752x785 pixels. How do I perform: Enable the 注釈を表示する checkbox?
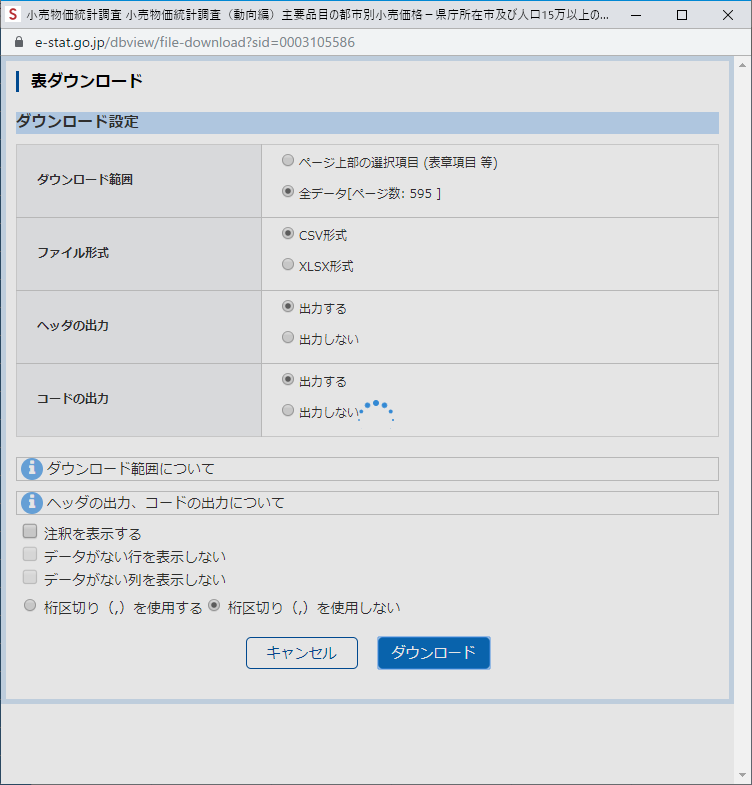[30, 533]
